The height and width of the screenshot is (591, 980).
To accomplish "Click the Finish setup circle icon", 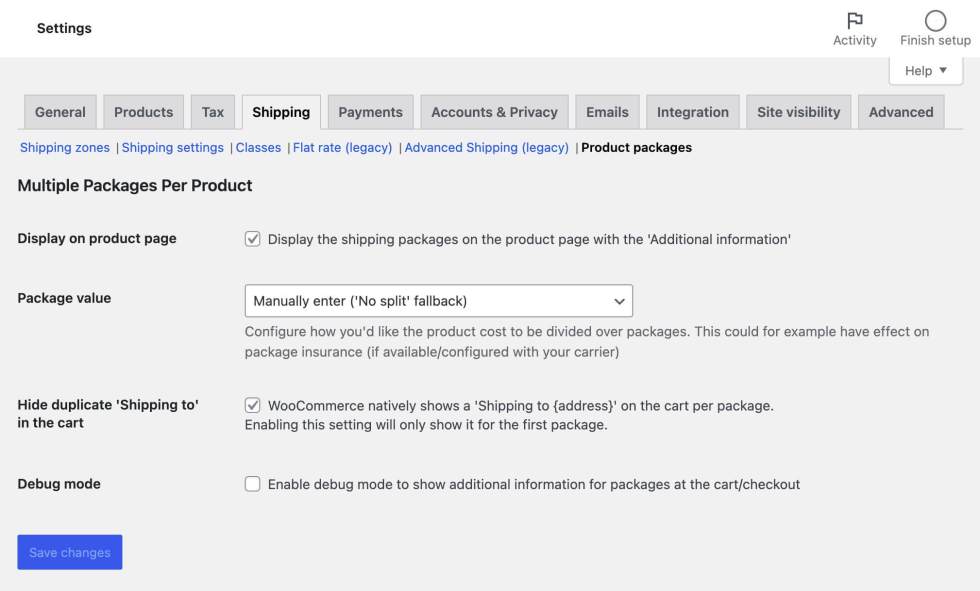I will (x=935, y=21).
